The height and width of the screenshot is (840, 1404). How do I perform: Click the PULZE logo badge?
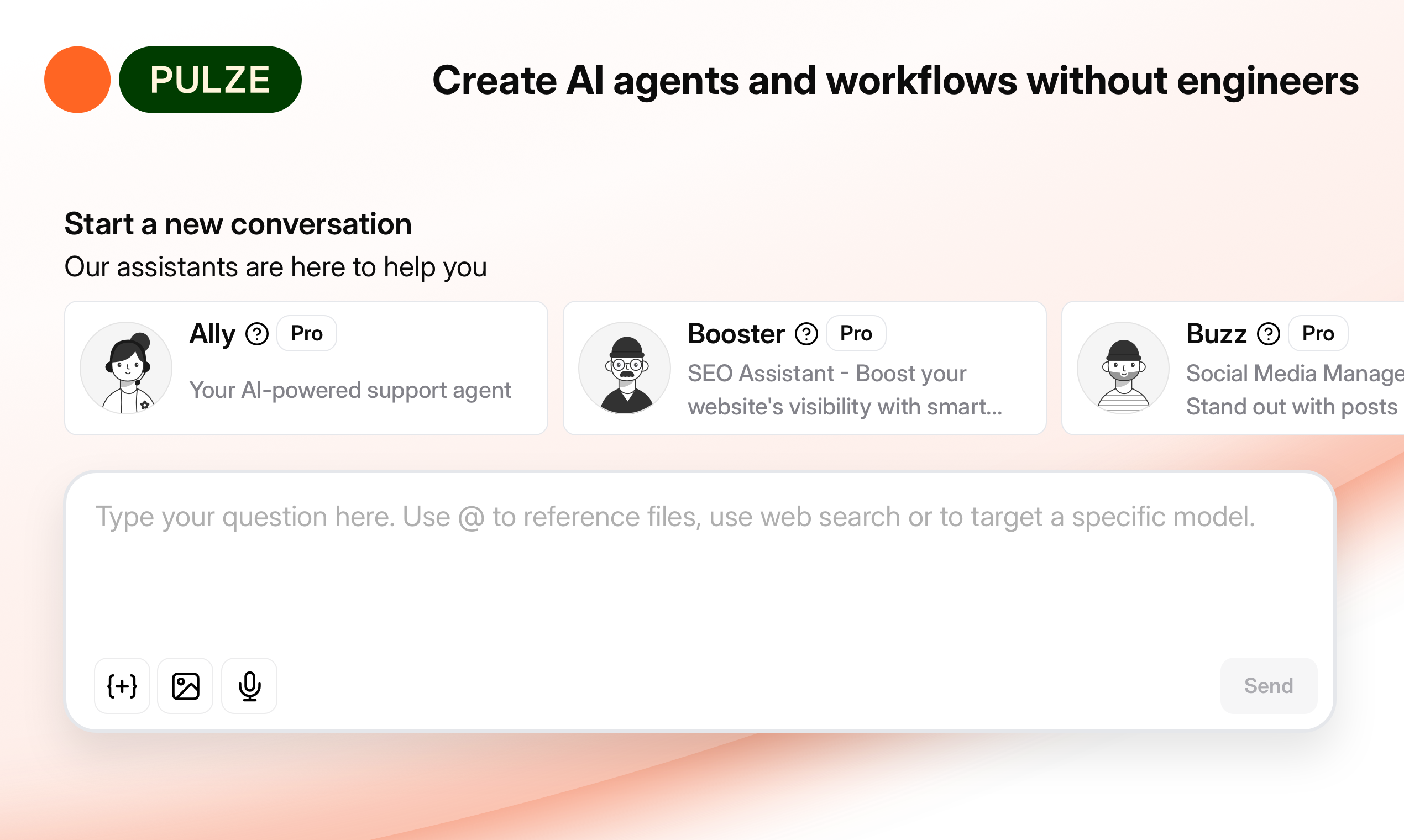[210, 80]
